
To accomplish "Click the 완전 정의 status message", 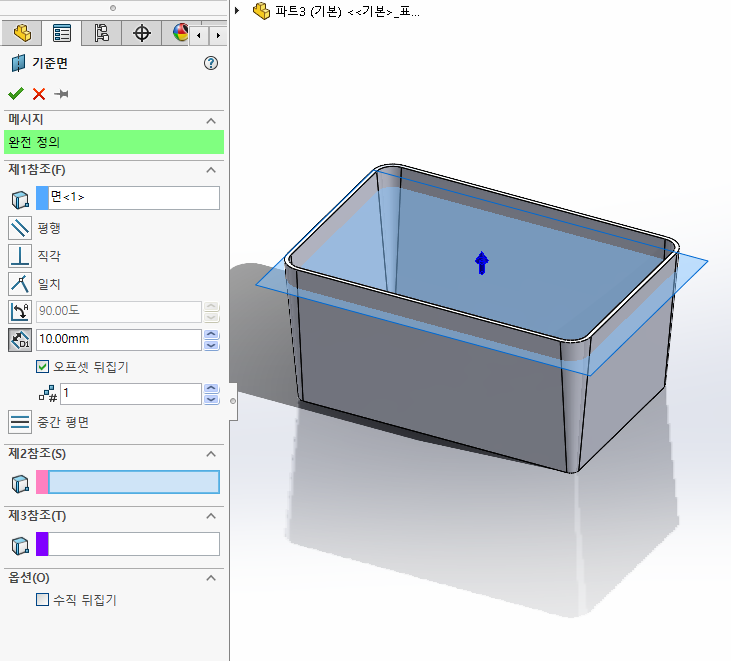I will pyautogui.click(x=114, y=142).
